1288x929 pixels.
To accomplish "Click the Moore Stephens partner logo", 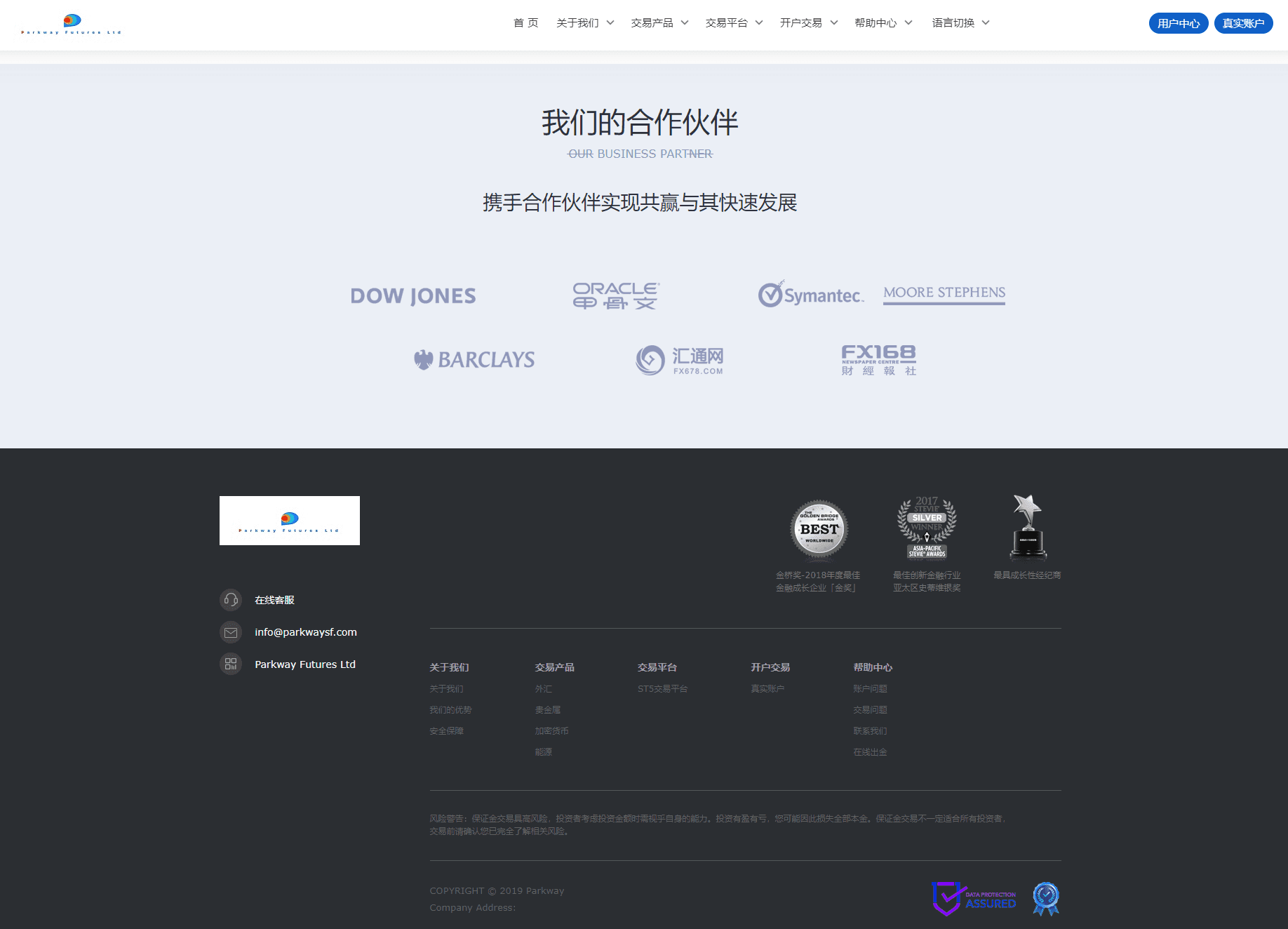I will coord(944,294).
